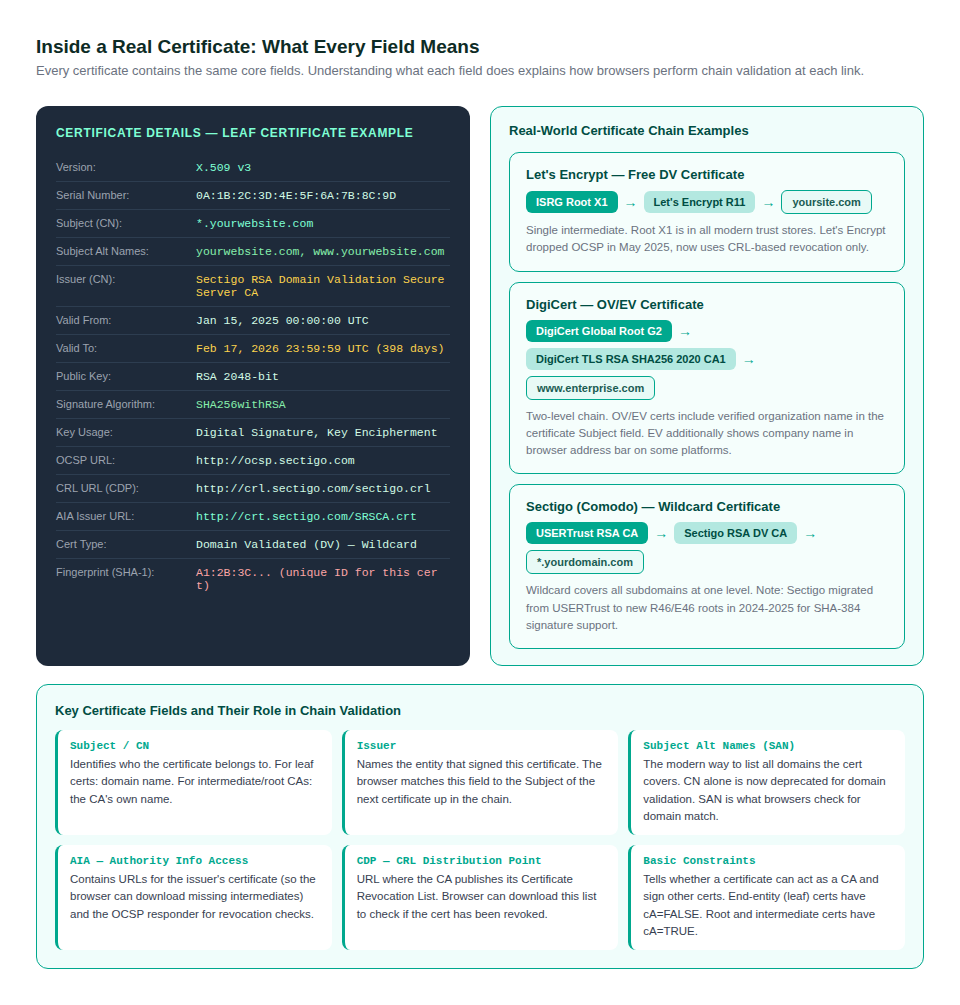The height and width of the screenshot is (1005, 960).
Task: Select the DigiCert — OV/EV Certificate title
Action: (615, 305)
